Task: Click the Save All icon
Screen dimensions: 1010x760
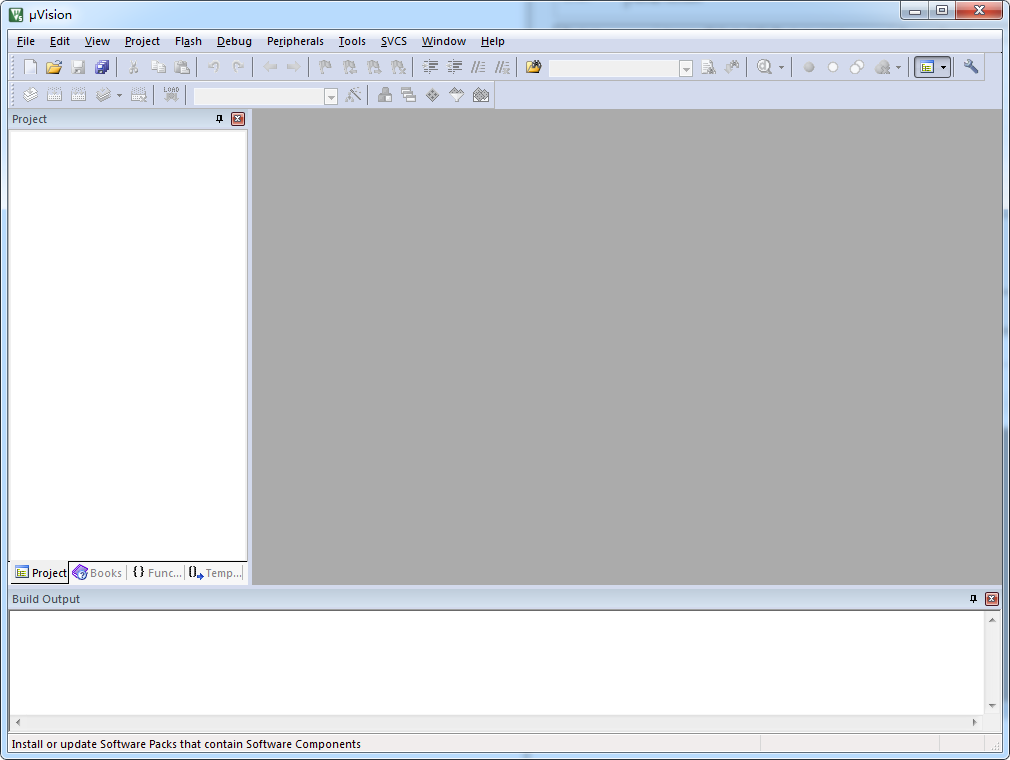Action: pos(102,67)
